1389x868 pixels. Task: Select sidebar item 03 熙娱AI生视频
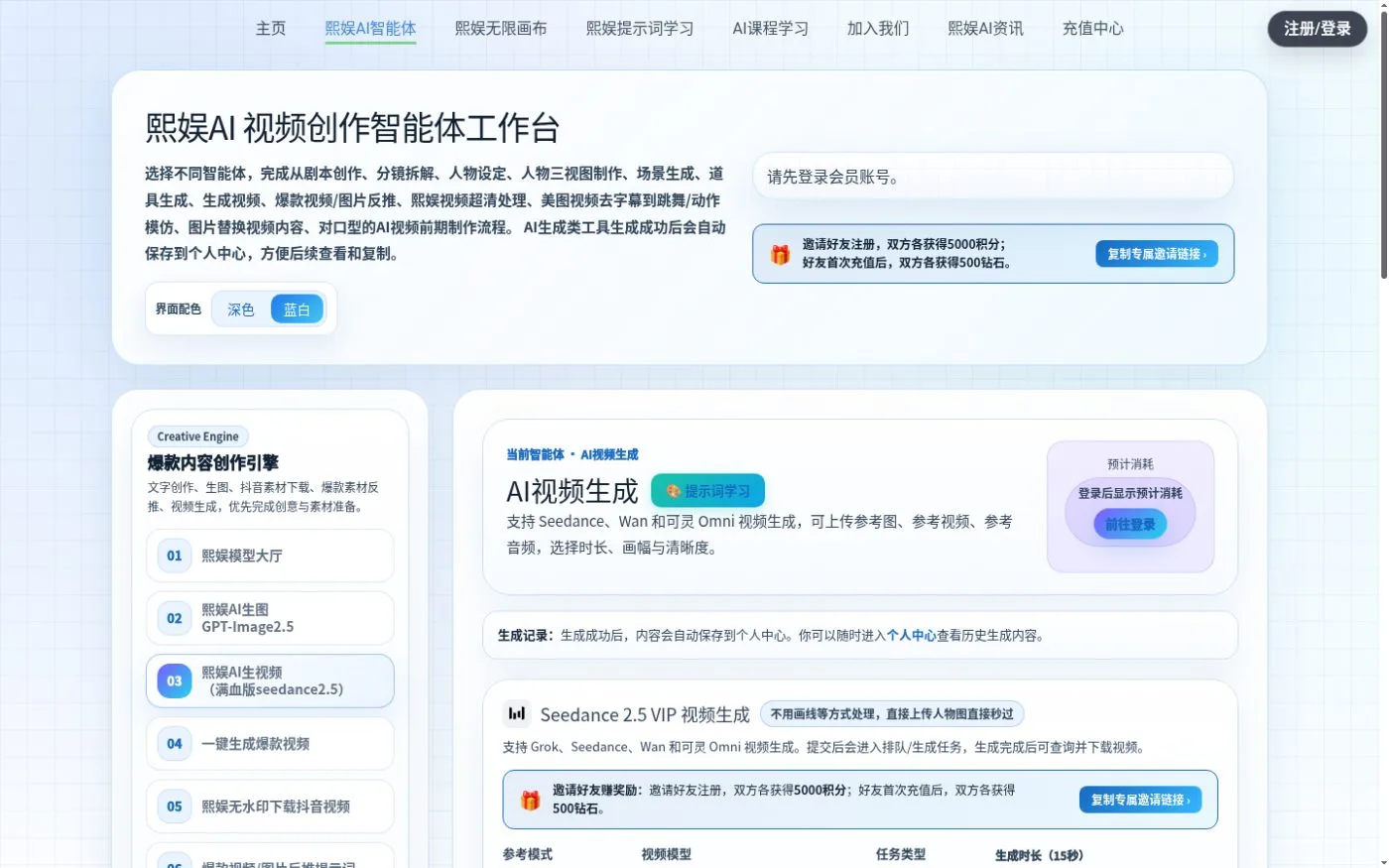click(270, 681)
